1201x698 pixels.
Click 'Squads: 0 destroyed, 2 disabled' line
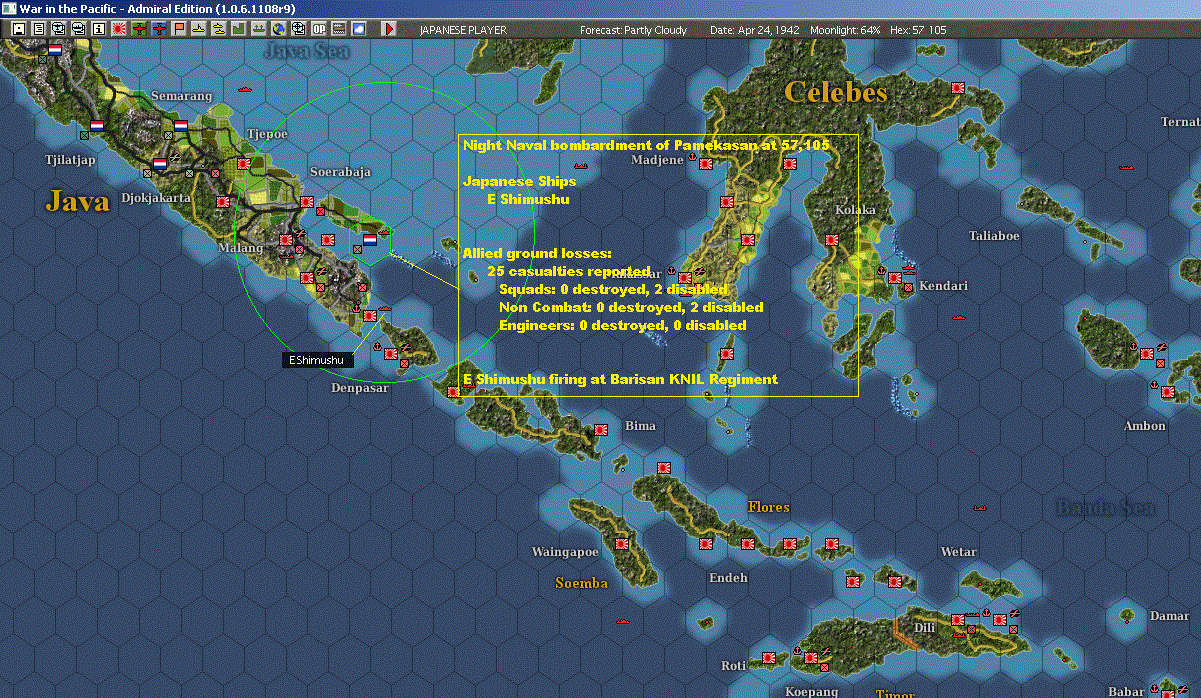tap(613, 289)
